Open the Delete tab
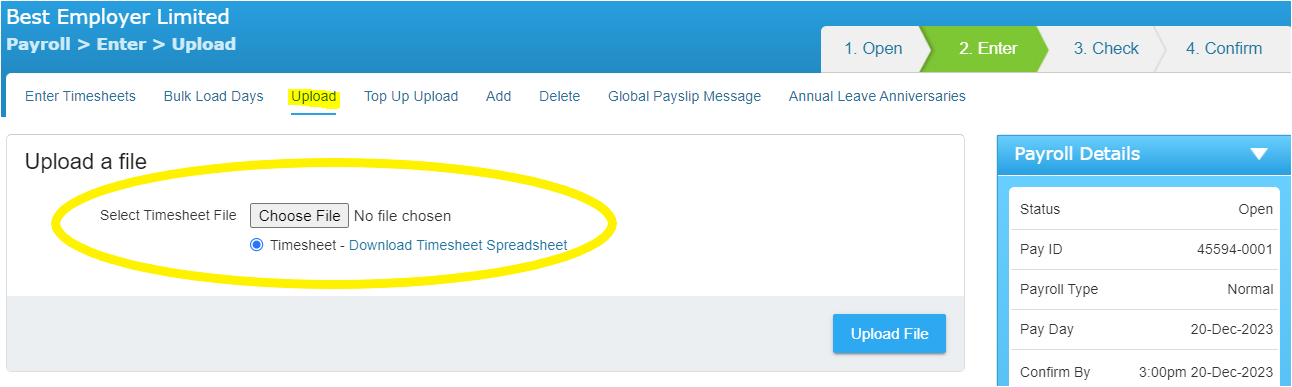Screen dimensions: 1292x387 tap(559, 97)
